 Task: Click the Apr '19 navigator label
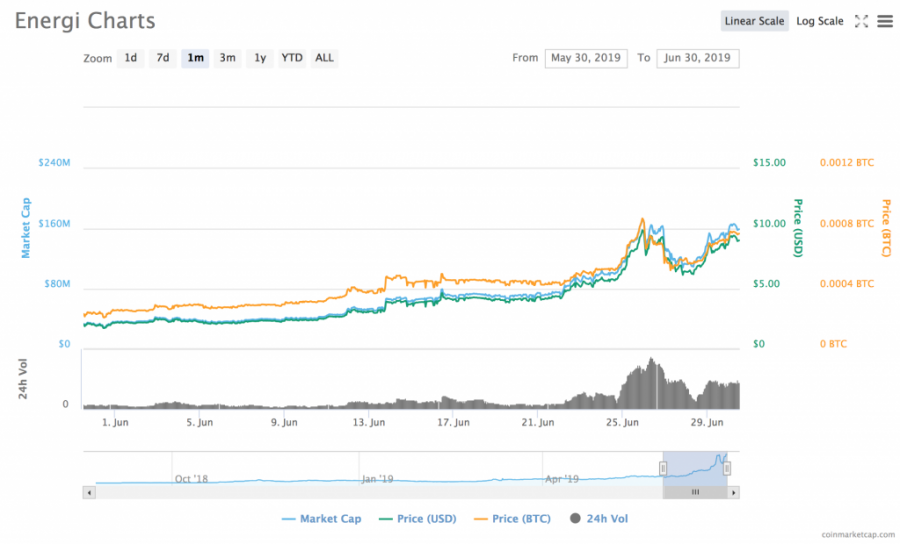(561, 479)
